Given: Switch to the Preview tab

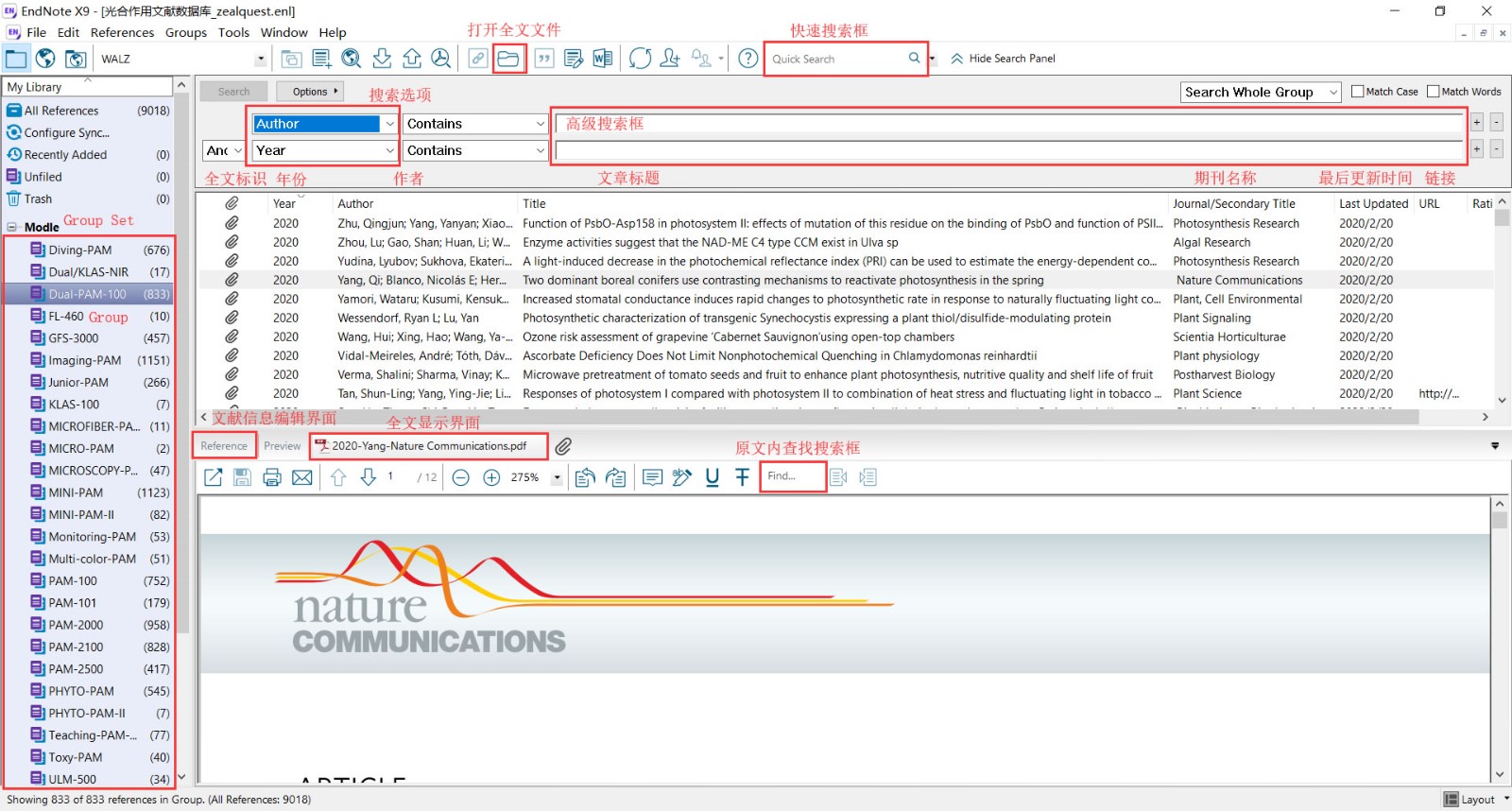Looking at the screenshot, I should click(282, 446).
